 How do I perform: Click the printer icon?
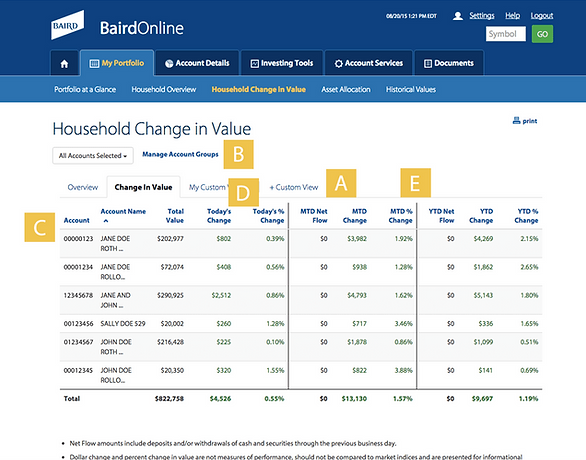[516, 120]
